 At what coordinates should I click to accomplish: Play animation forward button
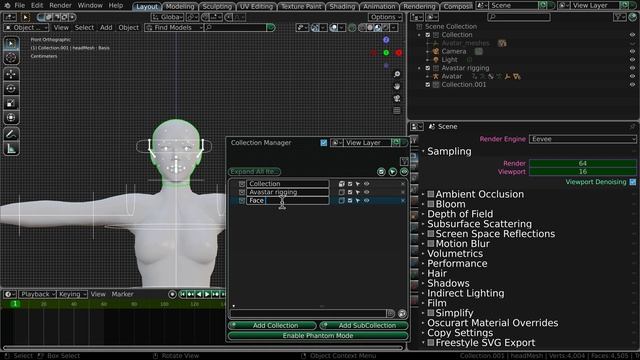tap(207, 294)
